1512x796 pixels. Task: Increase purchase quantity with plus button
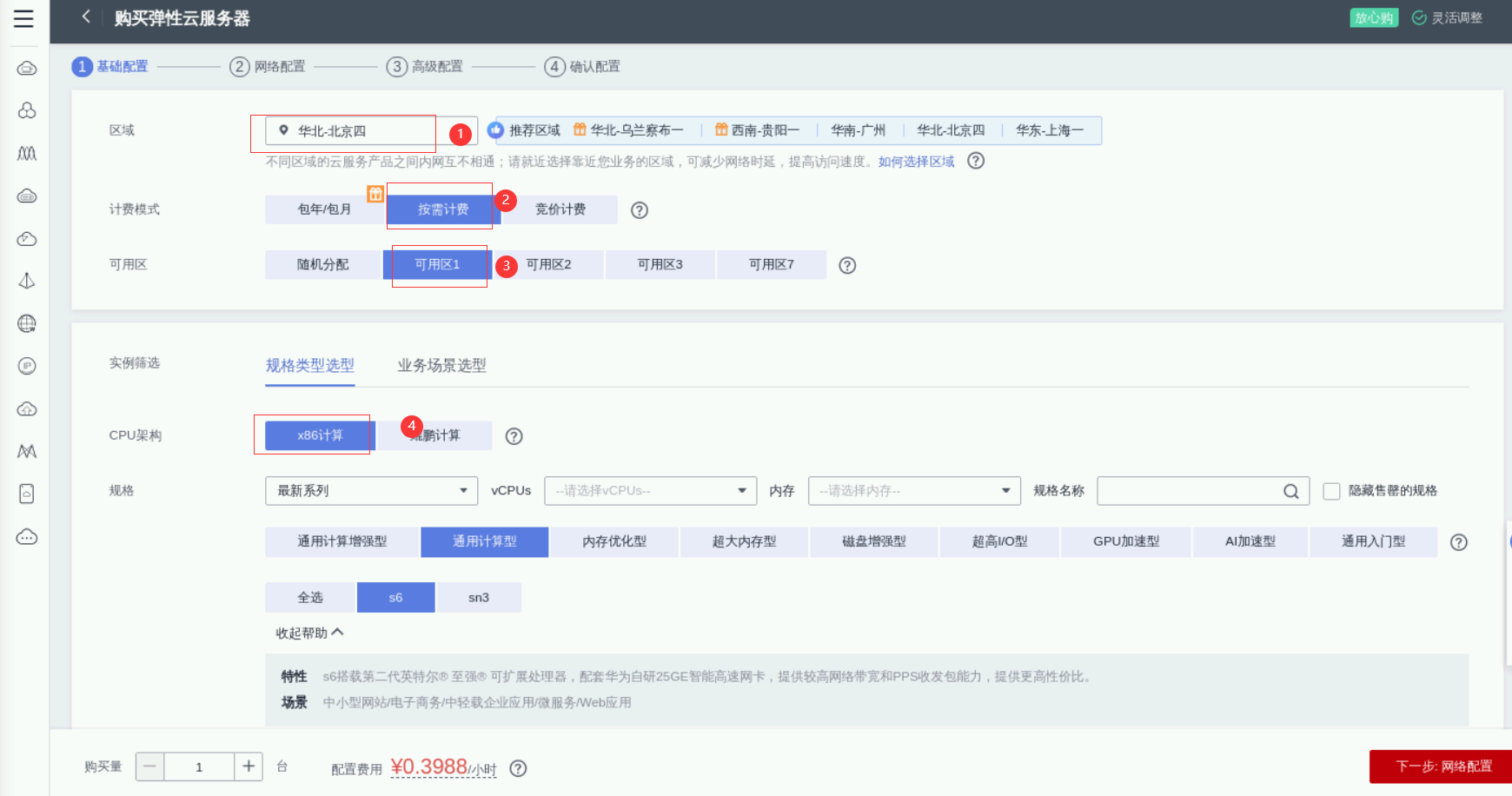tap(249, 766)
